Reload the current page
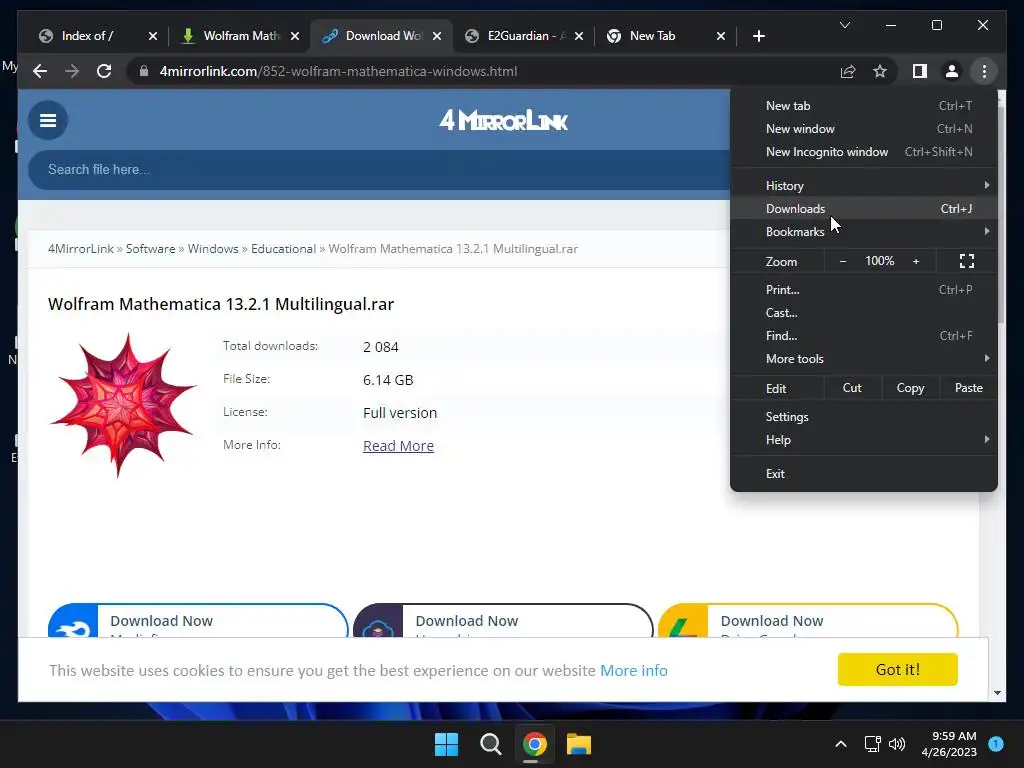 click(104, 71)
